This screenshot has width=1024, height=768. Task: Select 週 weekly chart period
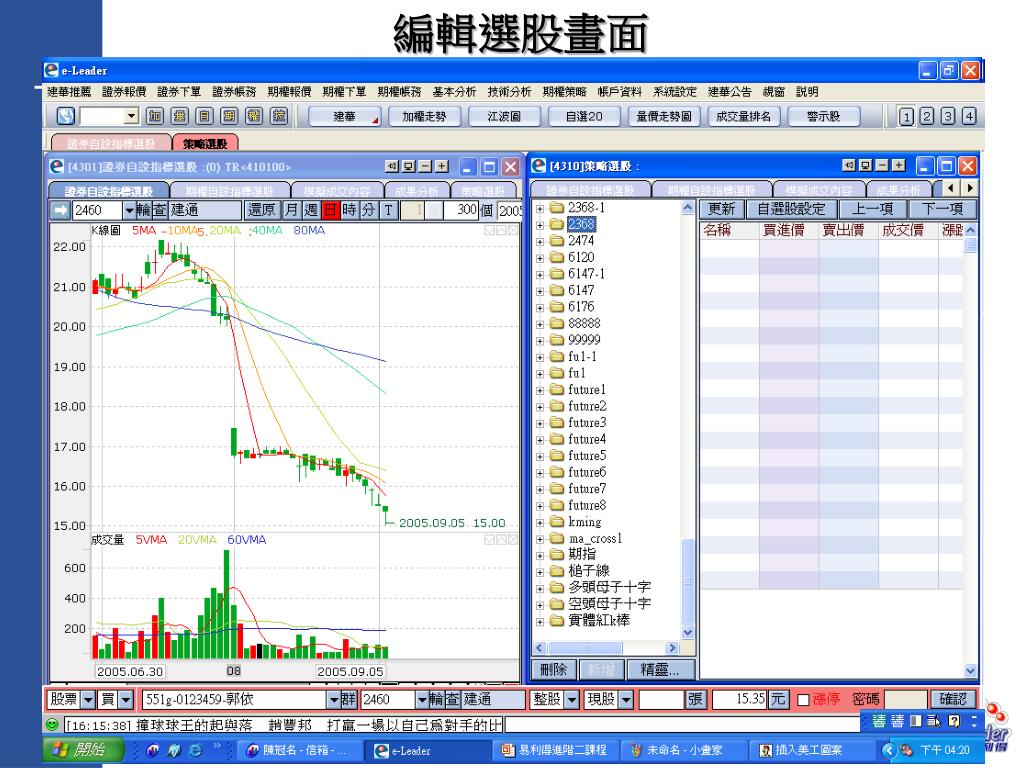[x=311, y=210]
